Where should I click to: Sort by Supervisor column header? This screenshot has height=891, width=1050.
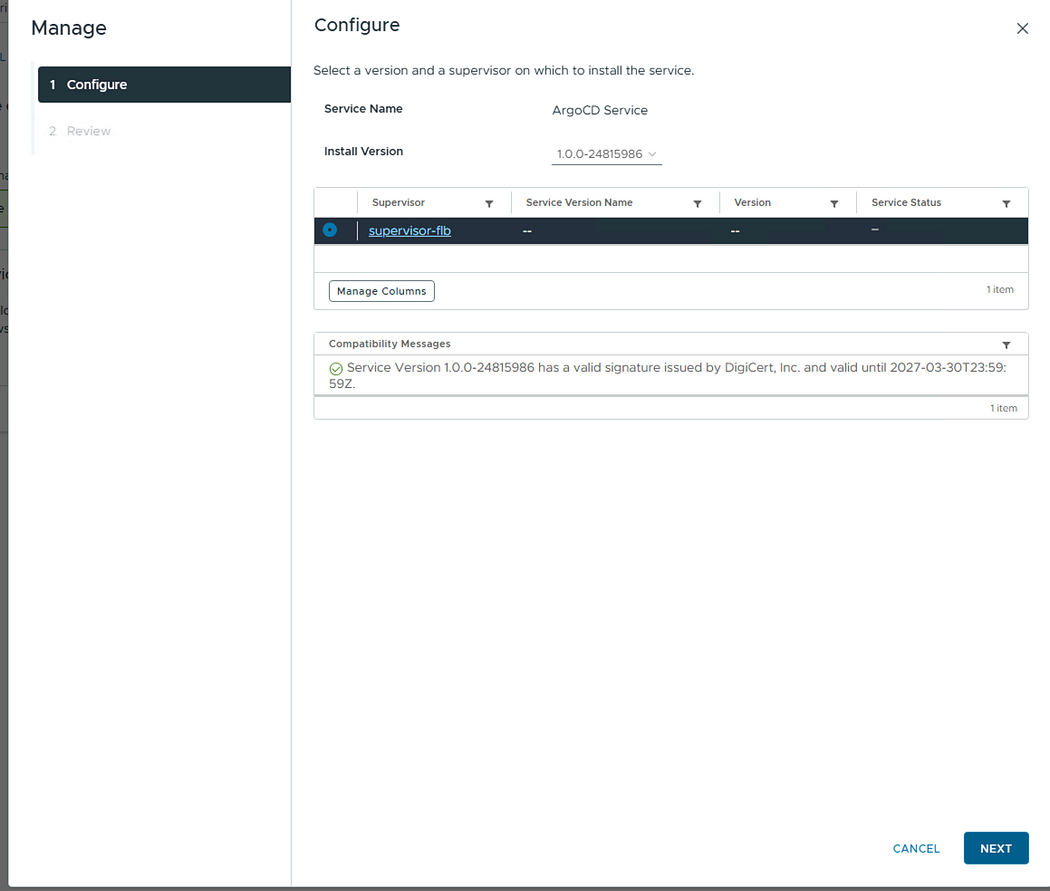(398, 203)
